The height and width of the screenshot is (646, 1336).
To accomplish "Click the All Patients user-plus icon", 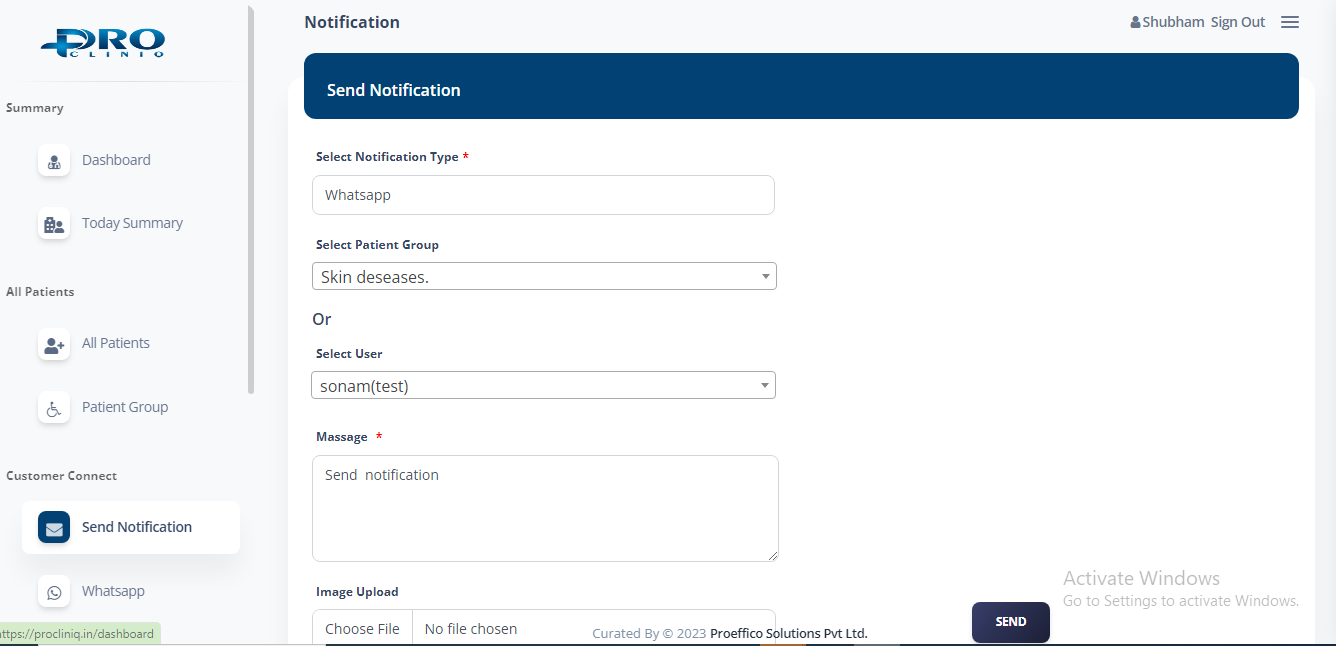I will coord(54,344).
